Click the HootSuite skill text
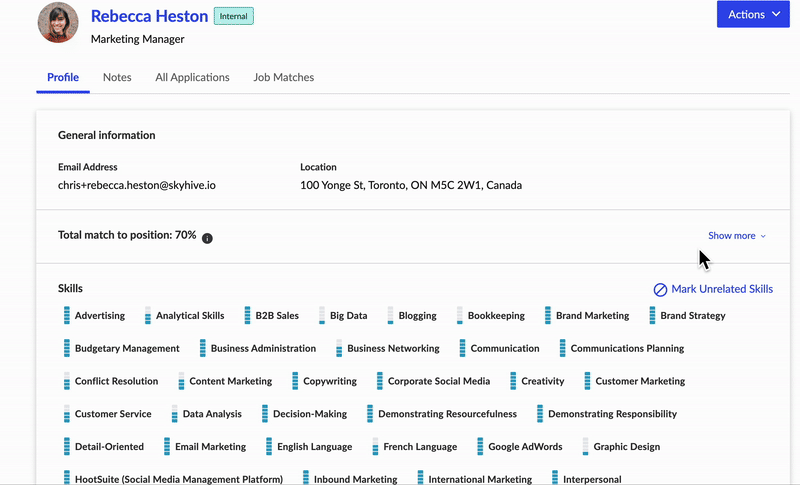 tap(179, 479)
